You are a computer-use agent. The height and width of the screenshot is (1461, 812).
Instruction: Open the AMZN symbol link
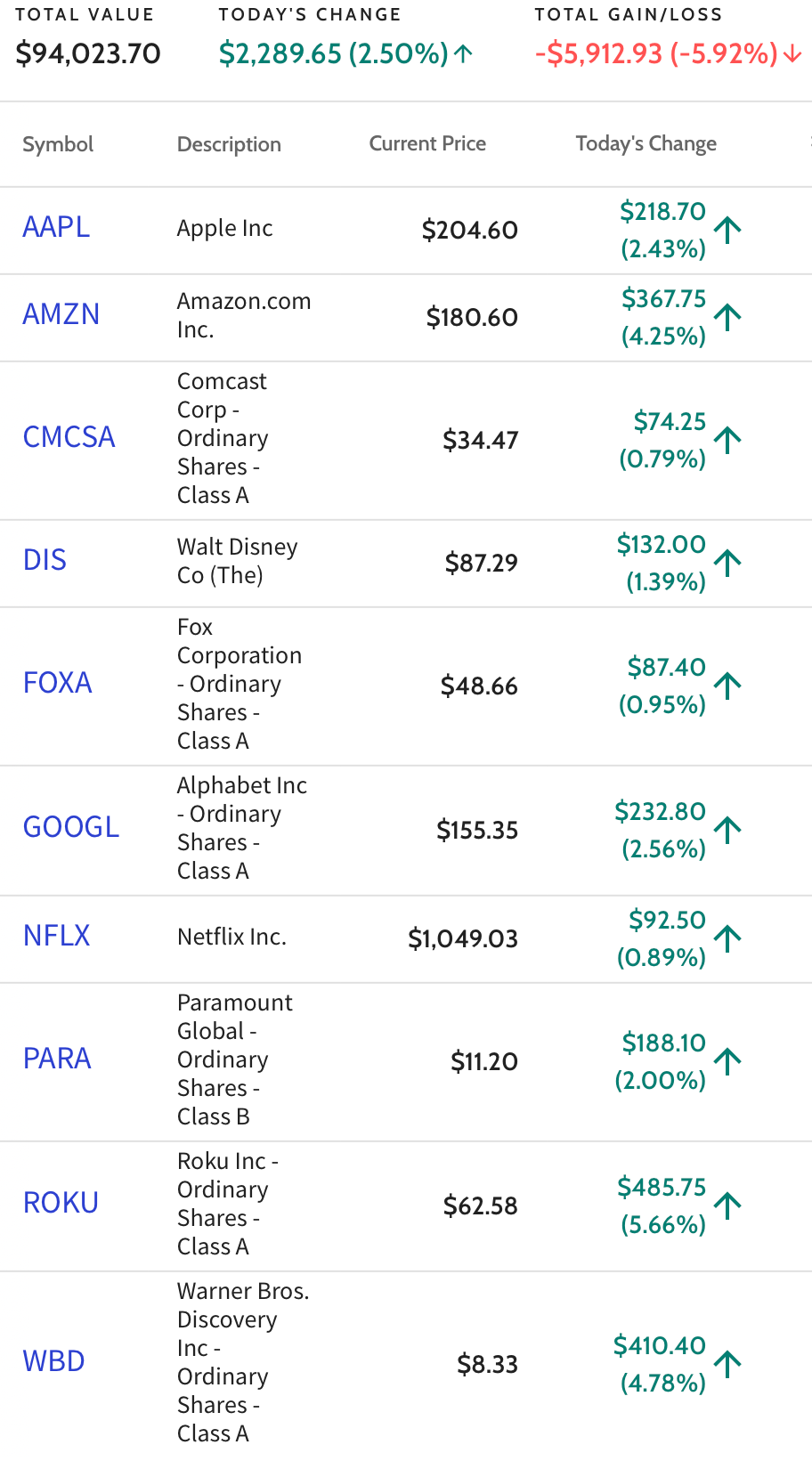(x=61, y=314)
